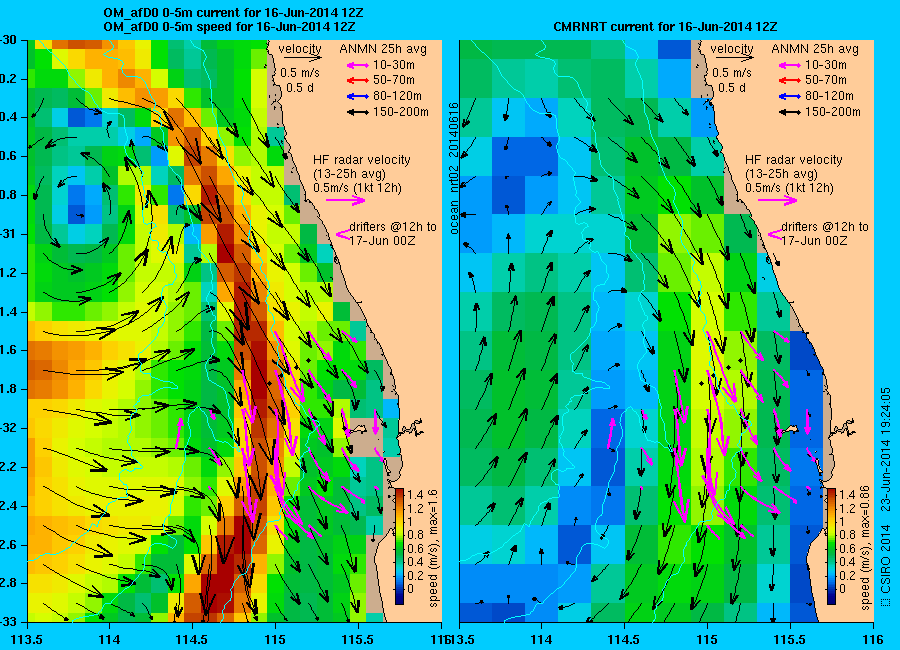Click '0.5m/s (1kt 12h)' text in right panel
The height and width of the screenshot is (650, 900).
pos(790,188)
